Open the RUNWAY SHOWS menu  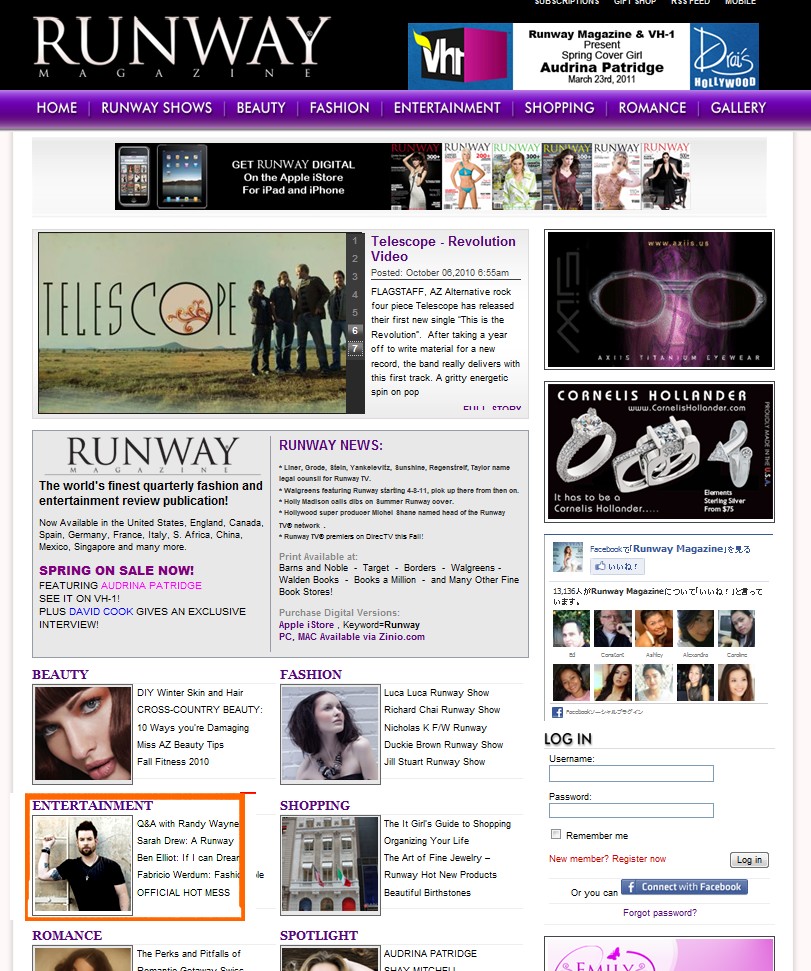[x=157, y=108]
